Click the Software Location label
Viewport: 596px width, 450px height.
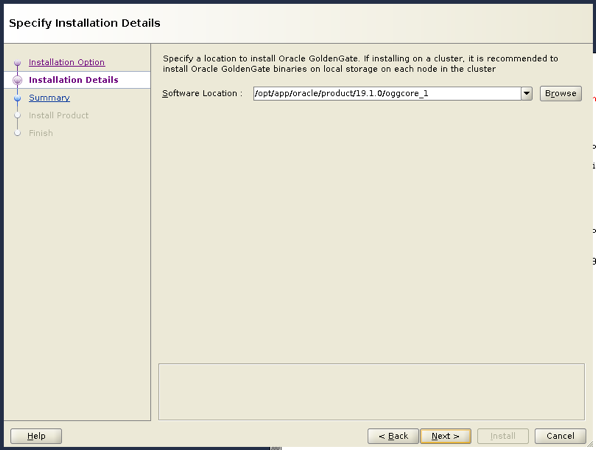click(202, 93)
